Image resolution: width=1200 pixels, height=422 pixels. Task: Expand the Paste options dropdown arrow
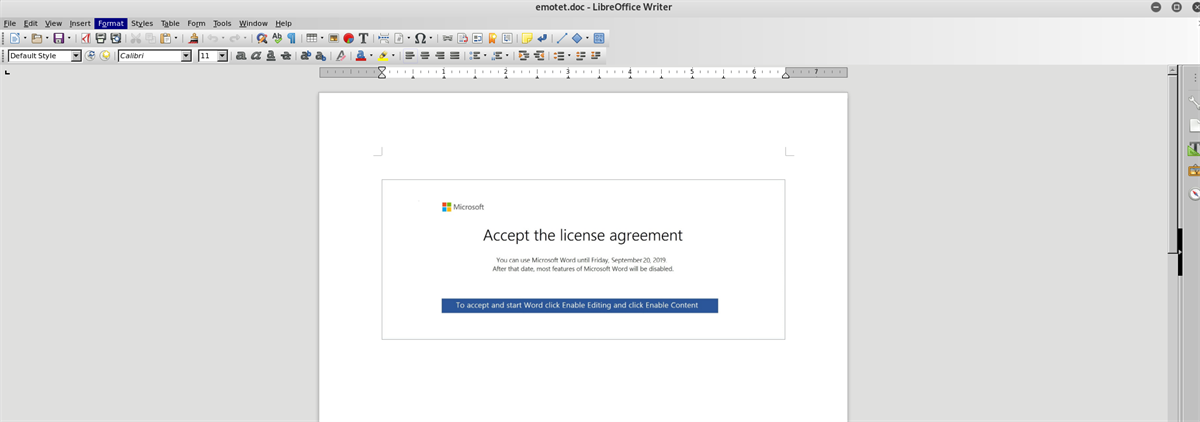176,38
